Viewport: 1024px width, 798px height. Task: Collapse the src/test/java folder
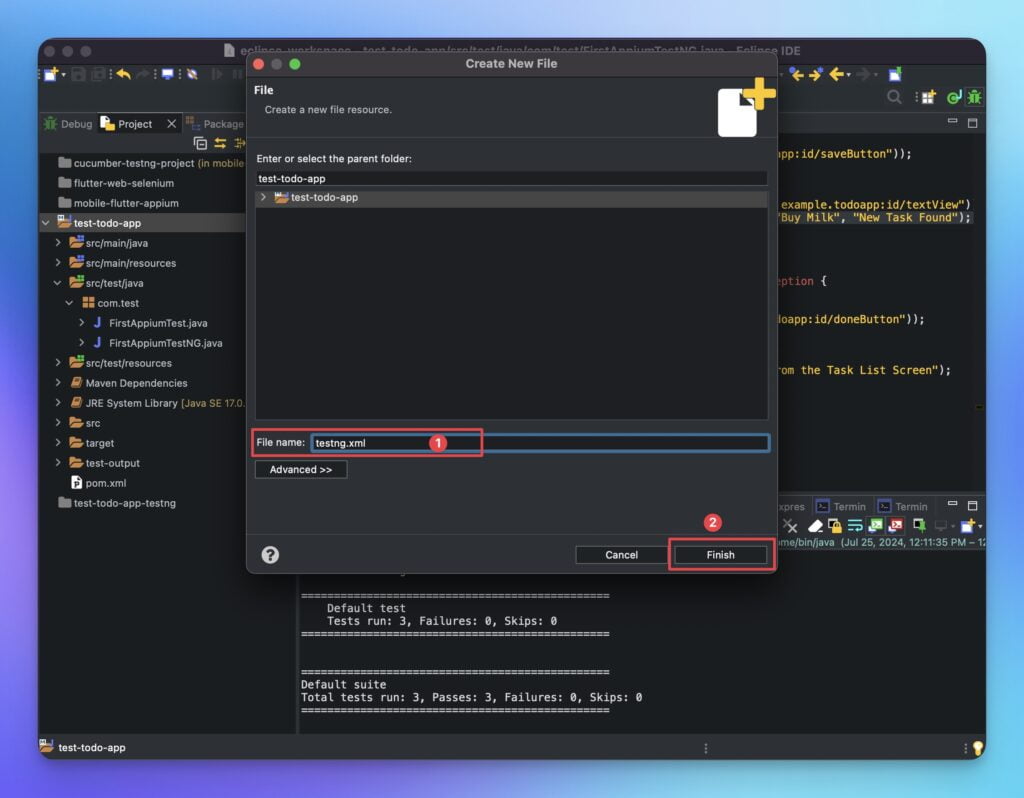57,283
